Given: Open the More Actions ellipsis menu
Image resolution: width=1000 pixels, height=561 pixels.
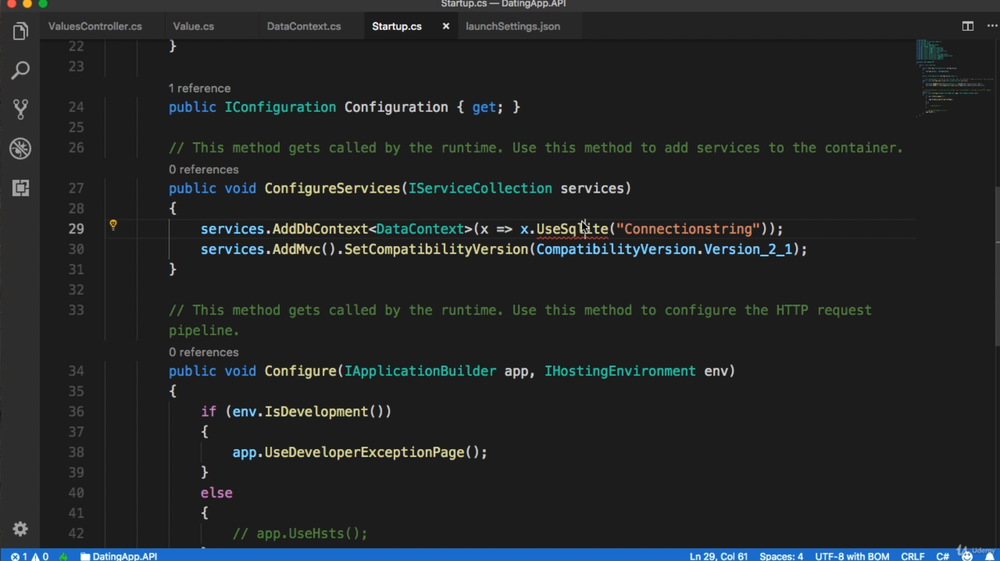Looking at the screenshot, I should pos(992,26).
